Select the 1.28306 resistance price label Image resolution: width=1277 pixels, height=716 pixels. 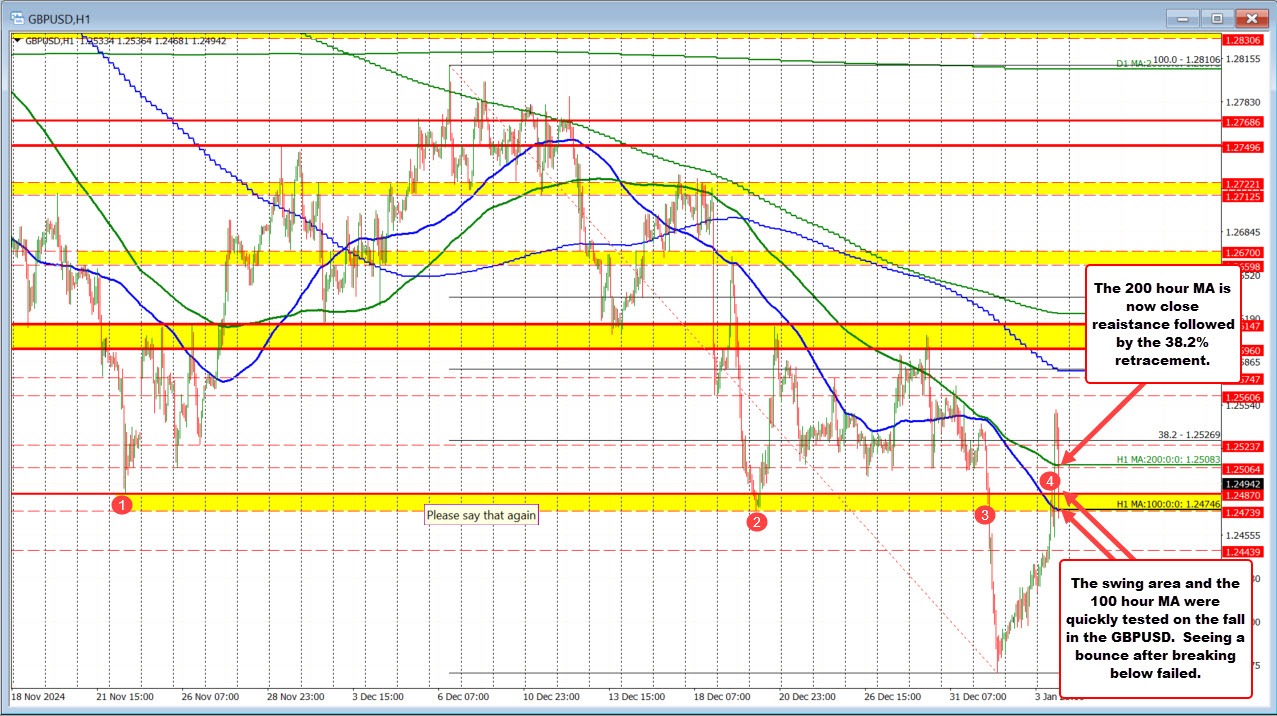[x=1244, y=42]
